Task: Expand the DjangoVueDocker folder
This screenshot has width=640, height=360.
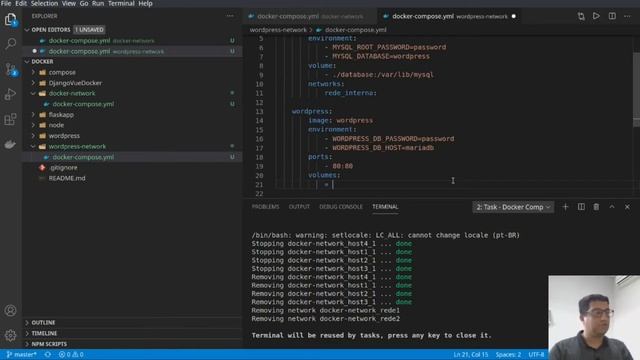Action: 33,83
